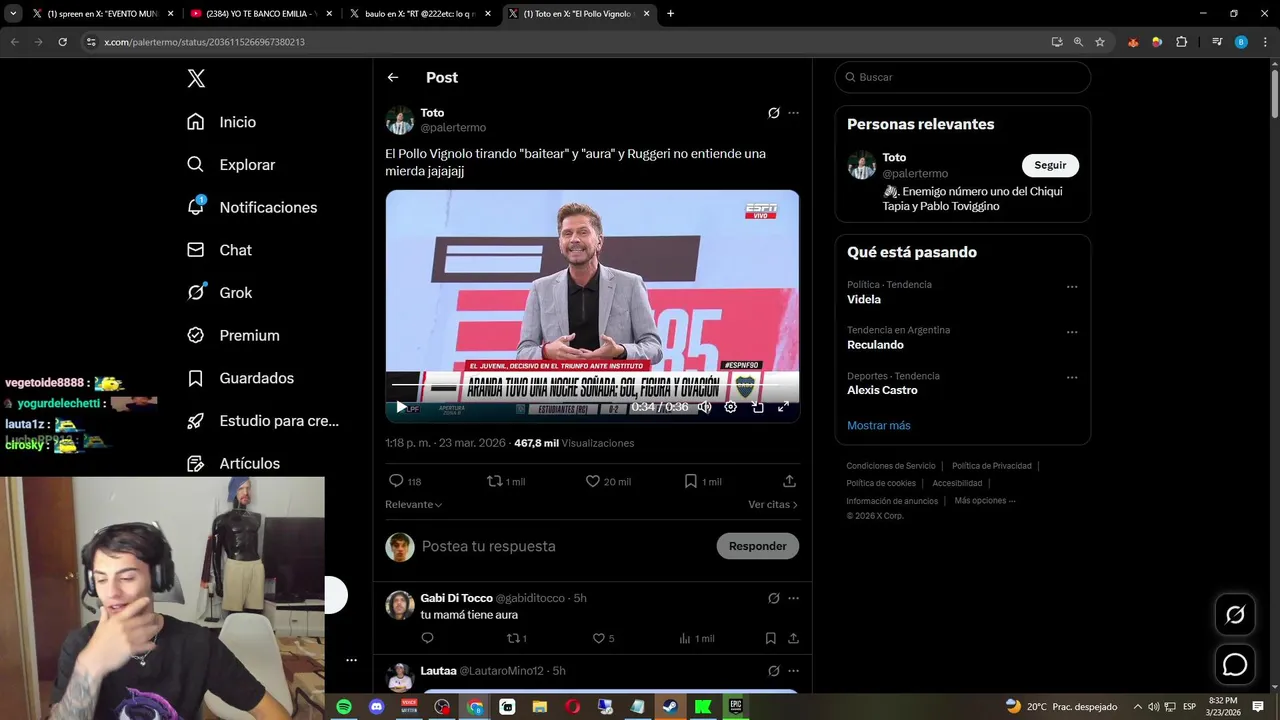Open Epic Games launcher from taskbar
Image resolution: width=1280 pixels, height=720 pixels.
[x=736, y=707]
